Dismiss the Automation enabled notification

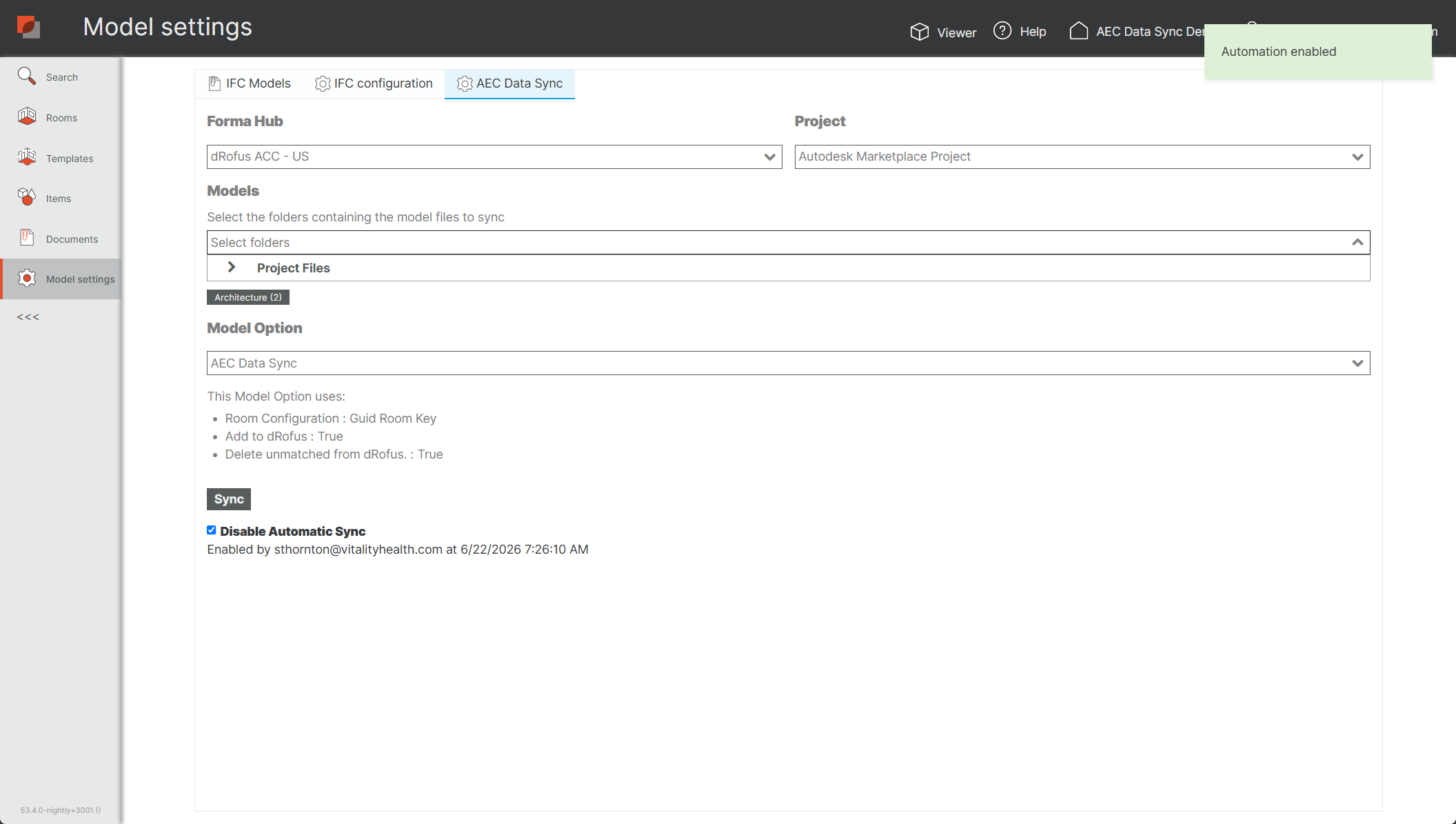point(1318,52)
